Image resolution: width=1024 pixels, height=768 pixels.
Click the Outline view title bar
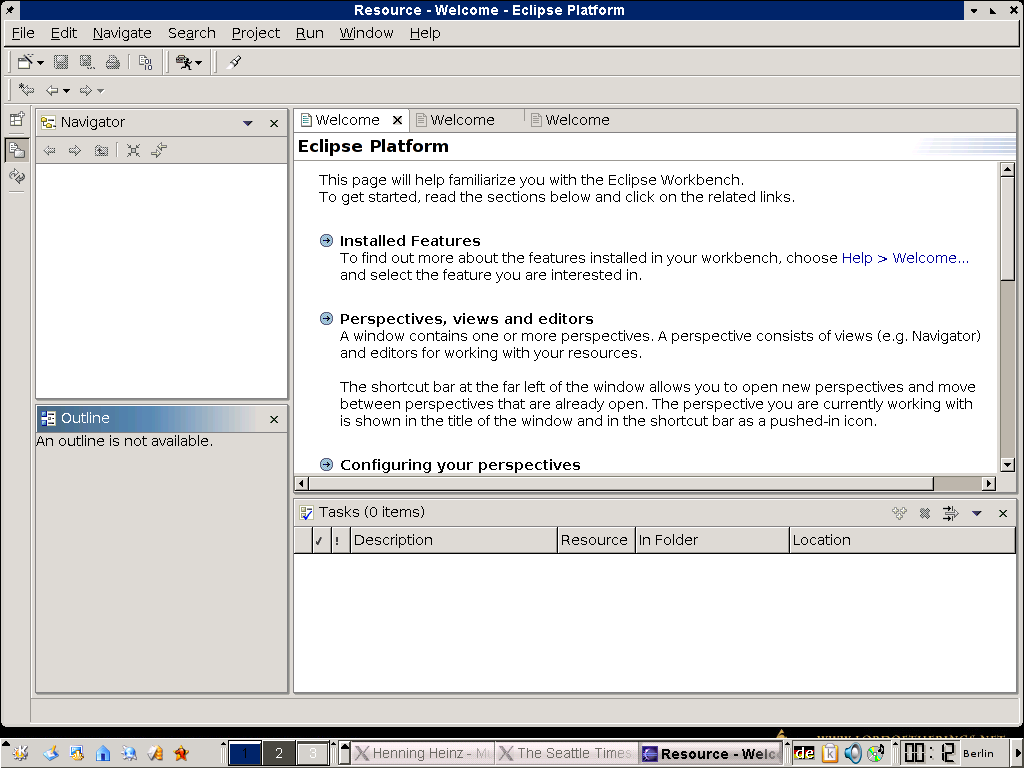(161, 419)
